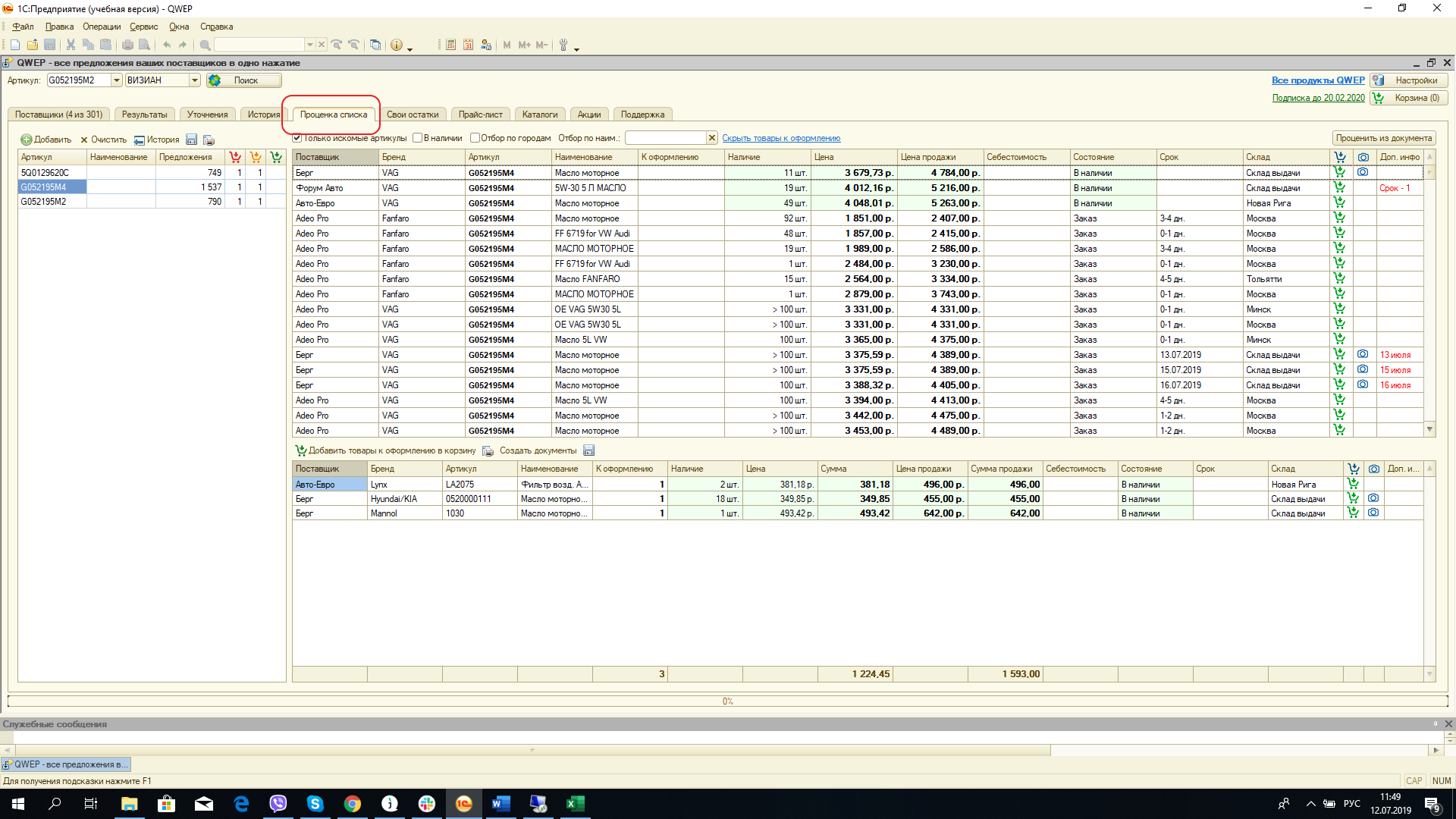Image resolution: width=1456 pixels, height=819 pixels.
Task: Toggle Только искомые артикулы checkbox
Action: pyautogui.click(x=297, y=138)
